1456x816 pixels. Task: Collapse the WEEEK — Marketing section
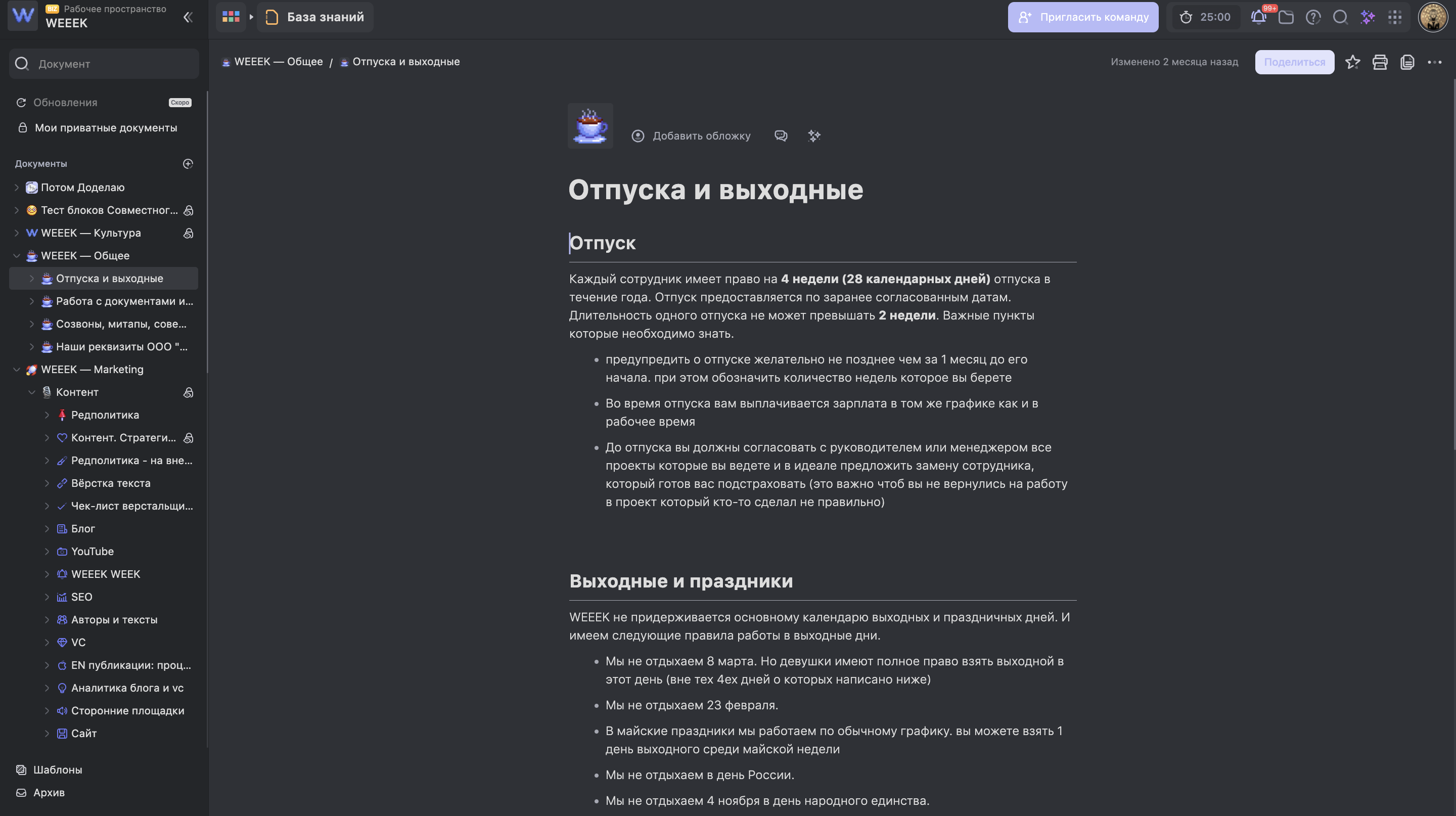pyautogui.click(x=16, y=369)
